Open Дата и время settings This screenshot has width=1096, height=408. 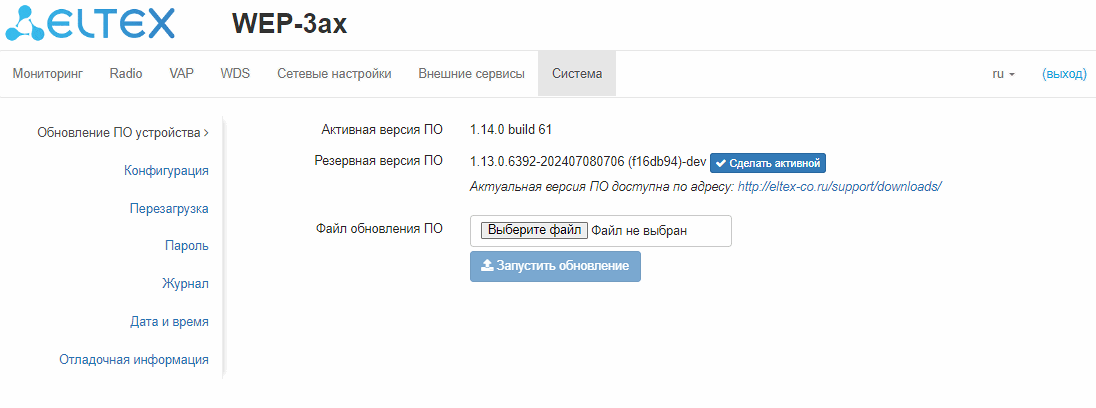(169, 321)
